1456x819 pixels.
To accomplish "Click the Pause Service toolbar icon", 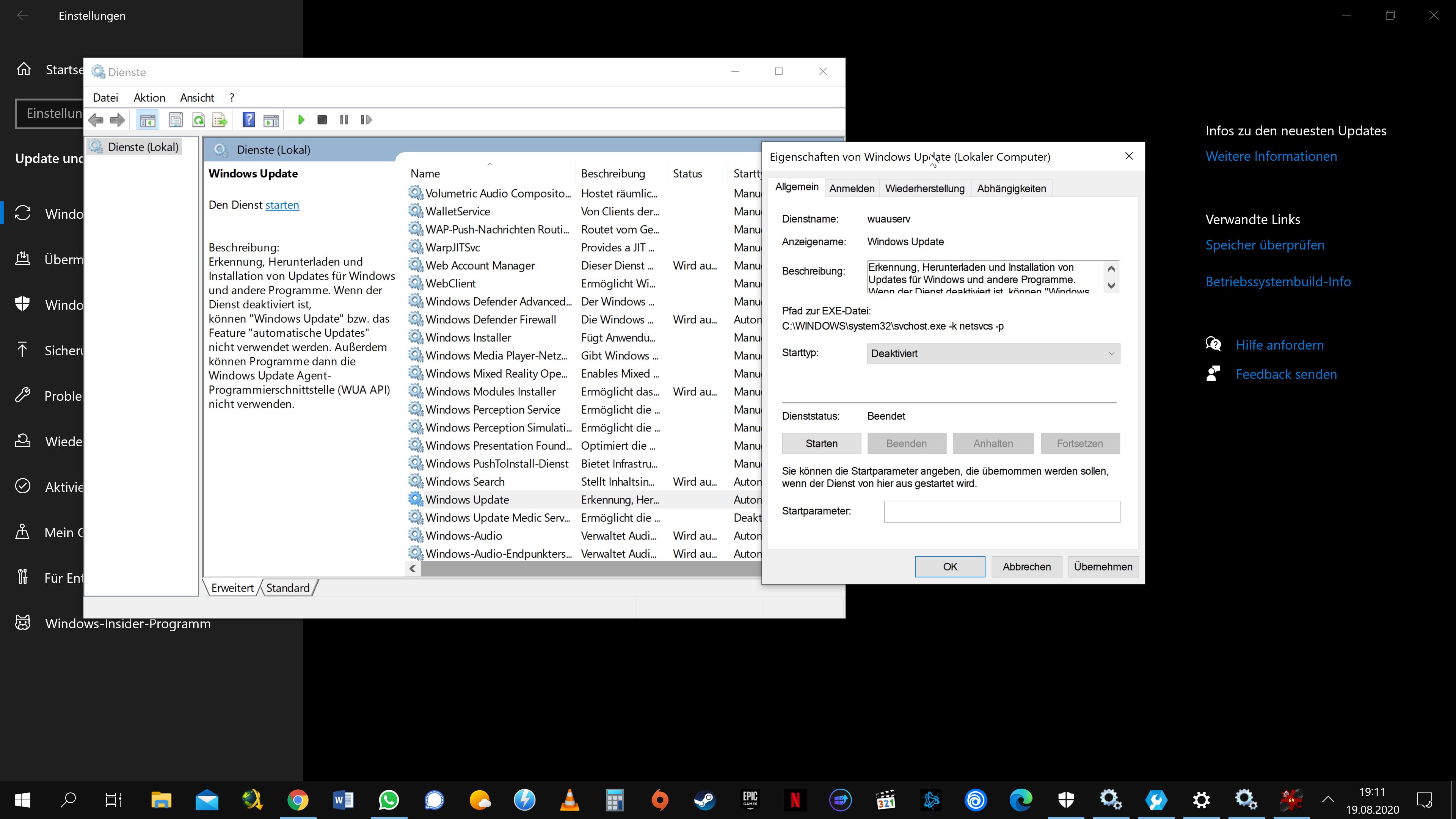I will tap(344, 120).
